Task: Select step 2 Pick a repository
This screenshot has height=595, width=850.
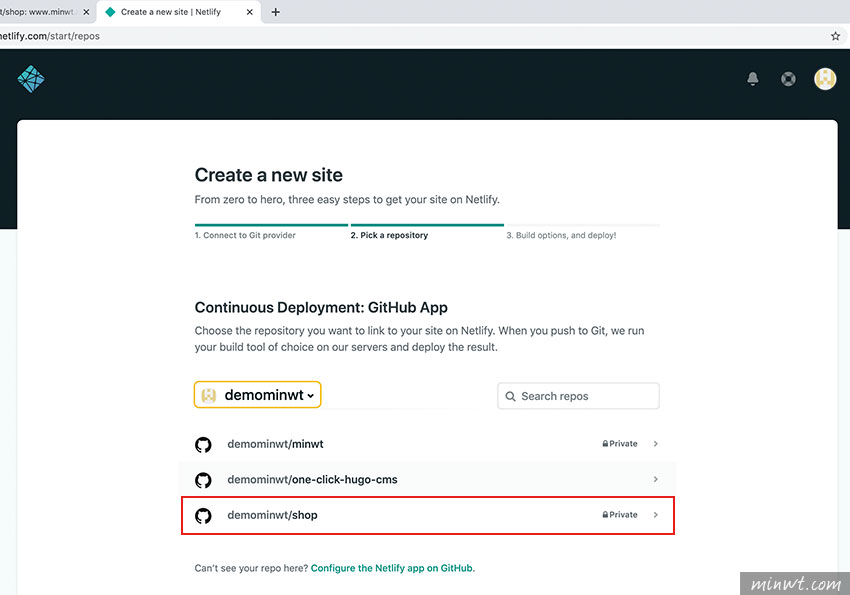Action: [389, 235]
